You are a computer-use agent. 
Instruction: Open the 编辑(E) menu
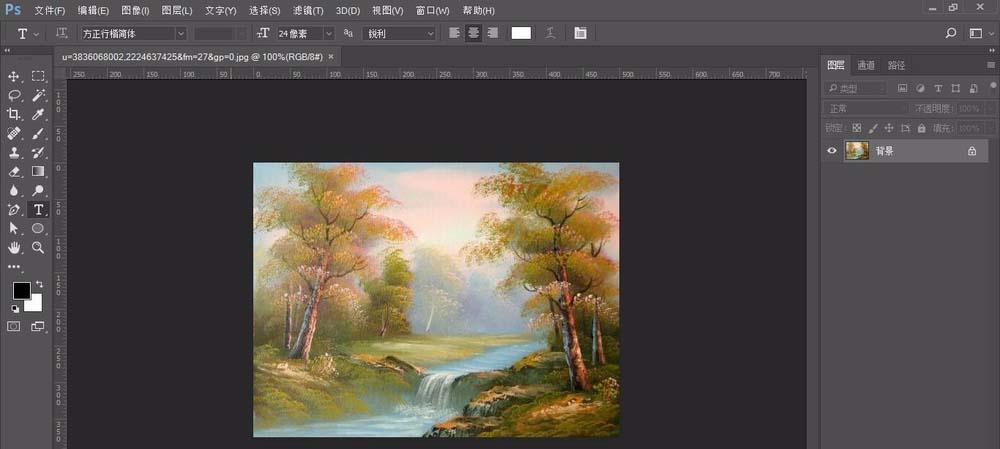93,11
